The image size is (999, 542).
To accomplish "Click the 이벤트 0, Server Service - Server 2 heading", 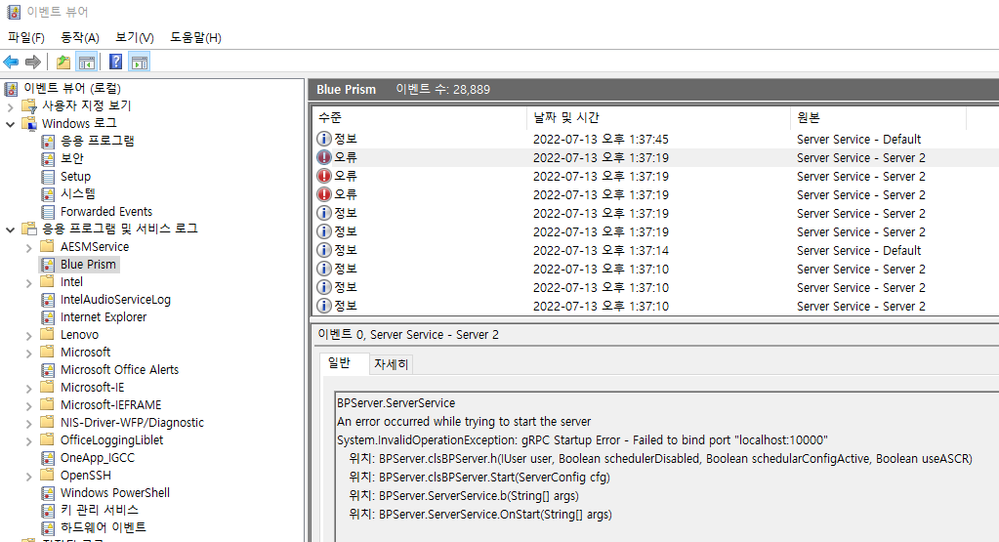I will click(408, 334).
